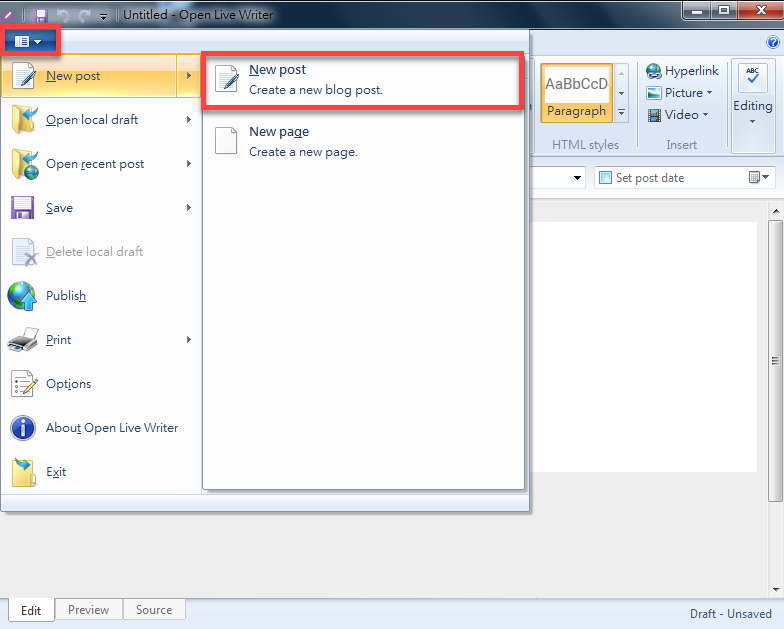
Task: Click the Redo icon in title bar
Action: coord(84,15)
